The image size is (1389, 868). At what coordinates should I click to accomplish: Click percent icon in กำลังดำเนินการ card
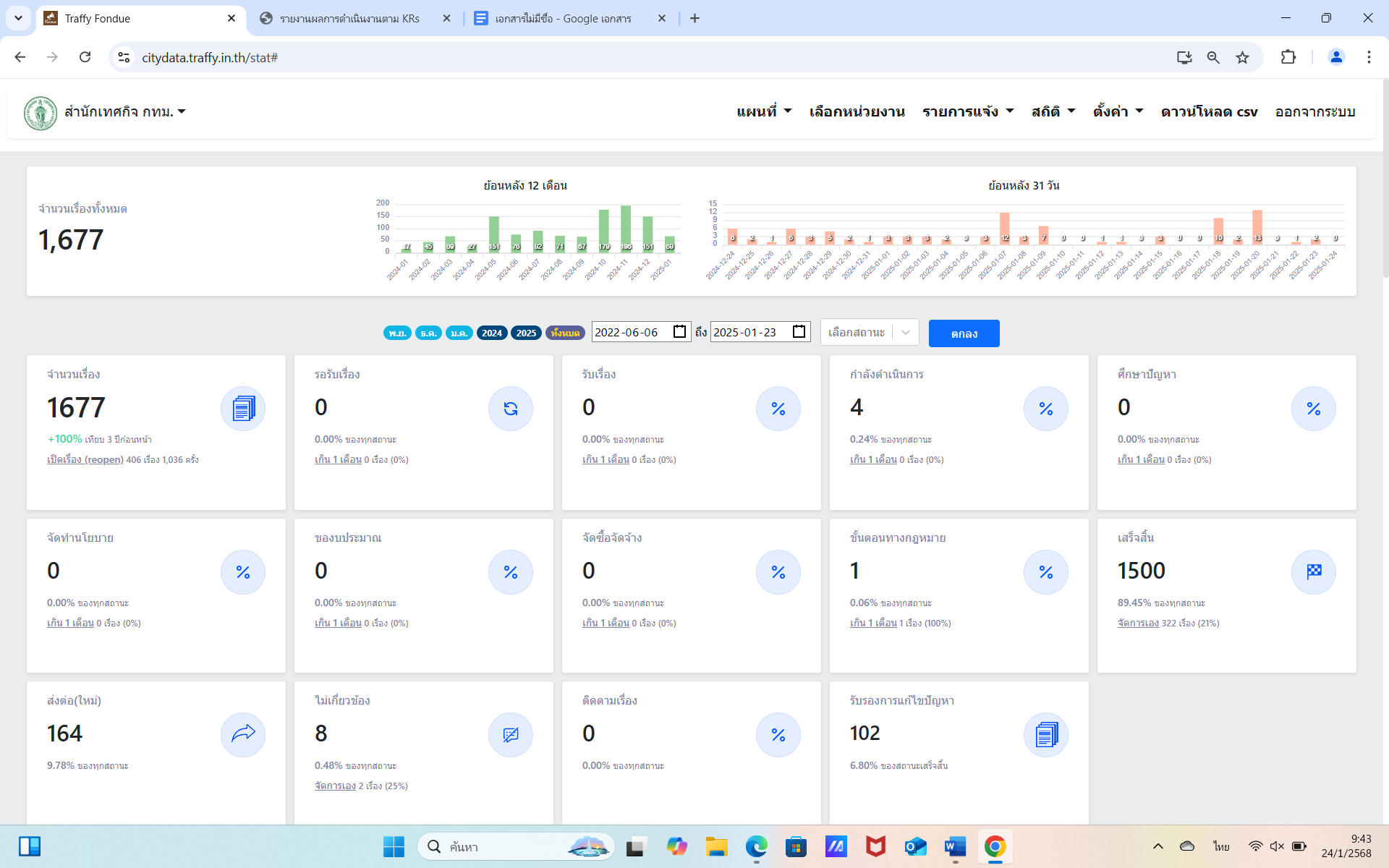point(1046,409)
